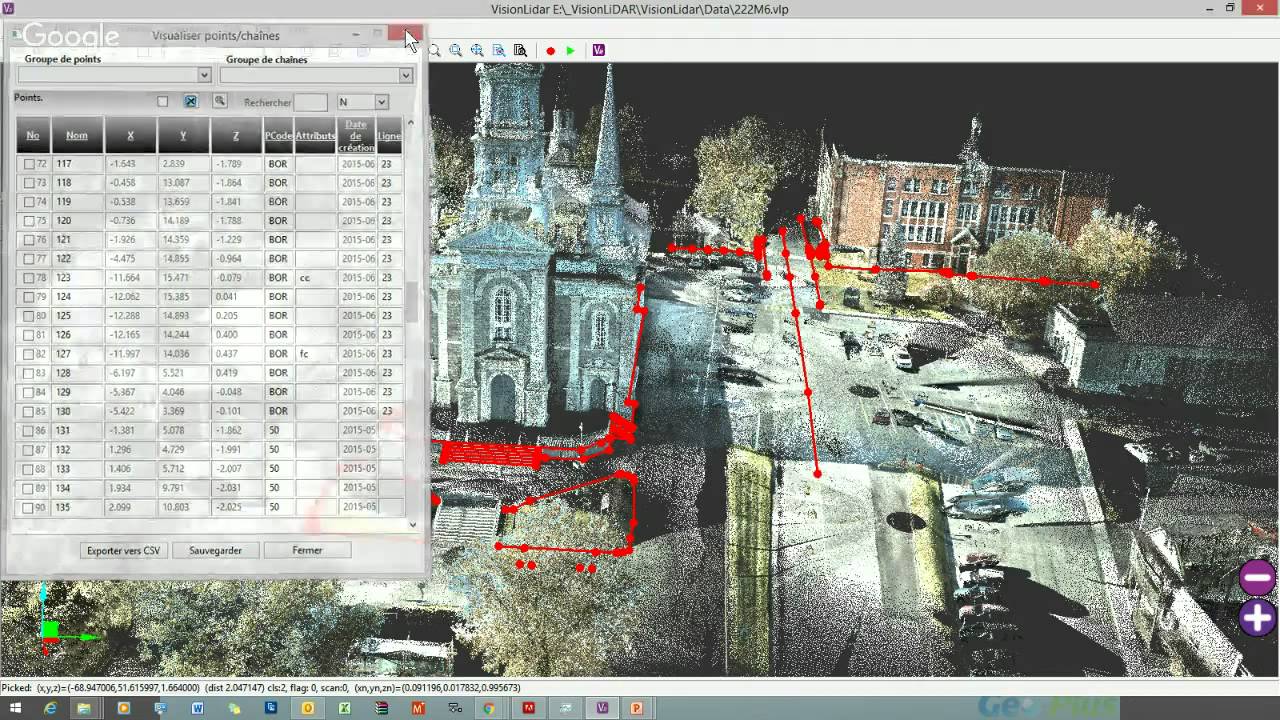
Task: Click the Picked coordinates status bar text
Action: pos(260,688)
